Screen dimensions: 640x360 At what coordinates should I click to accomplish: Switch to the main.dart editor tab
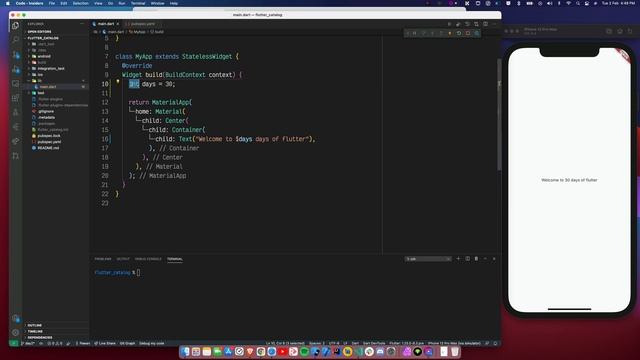pos(106,24)
